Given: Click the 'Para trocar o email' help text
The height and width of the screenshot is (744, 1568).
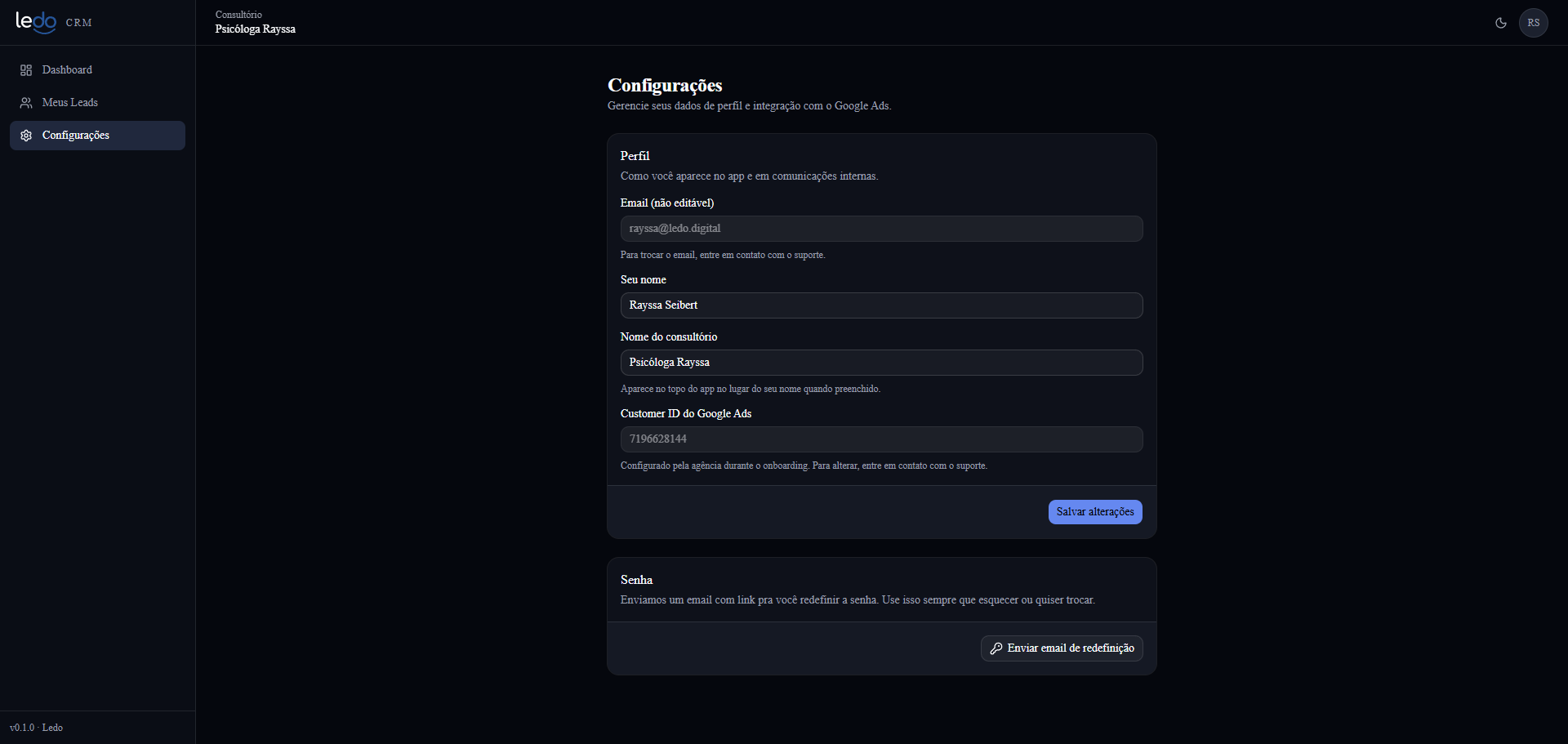Looking at the screenshot, I should (723, 256).
